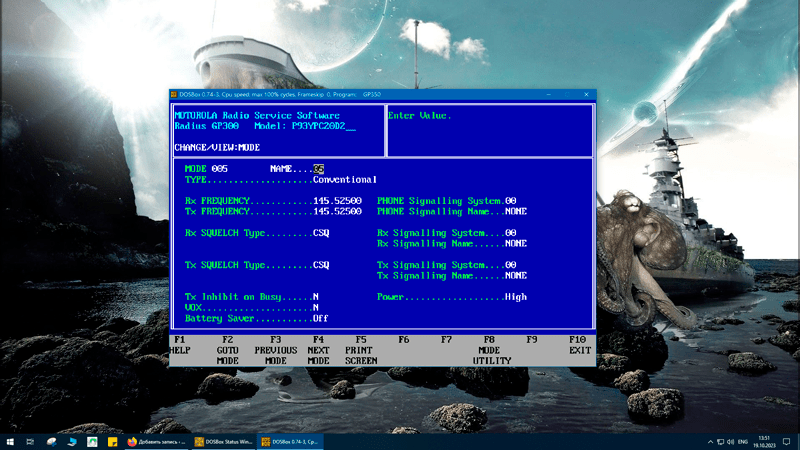The width and height of the screenshot is (800, 450).
Task: Click the Tx Signalling Name value NONE
Action: coord(516,276)
